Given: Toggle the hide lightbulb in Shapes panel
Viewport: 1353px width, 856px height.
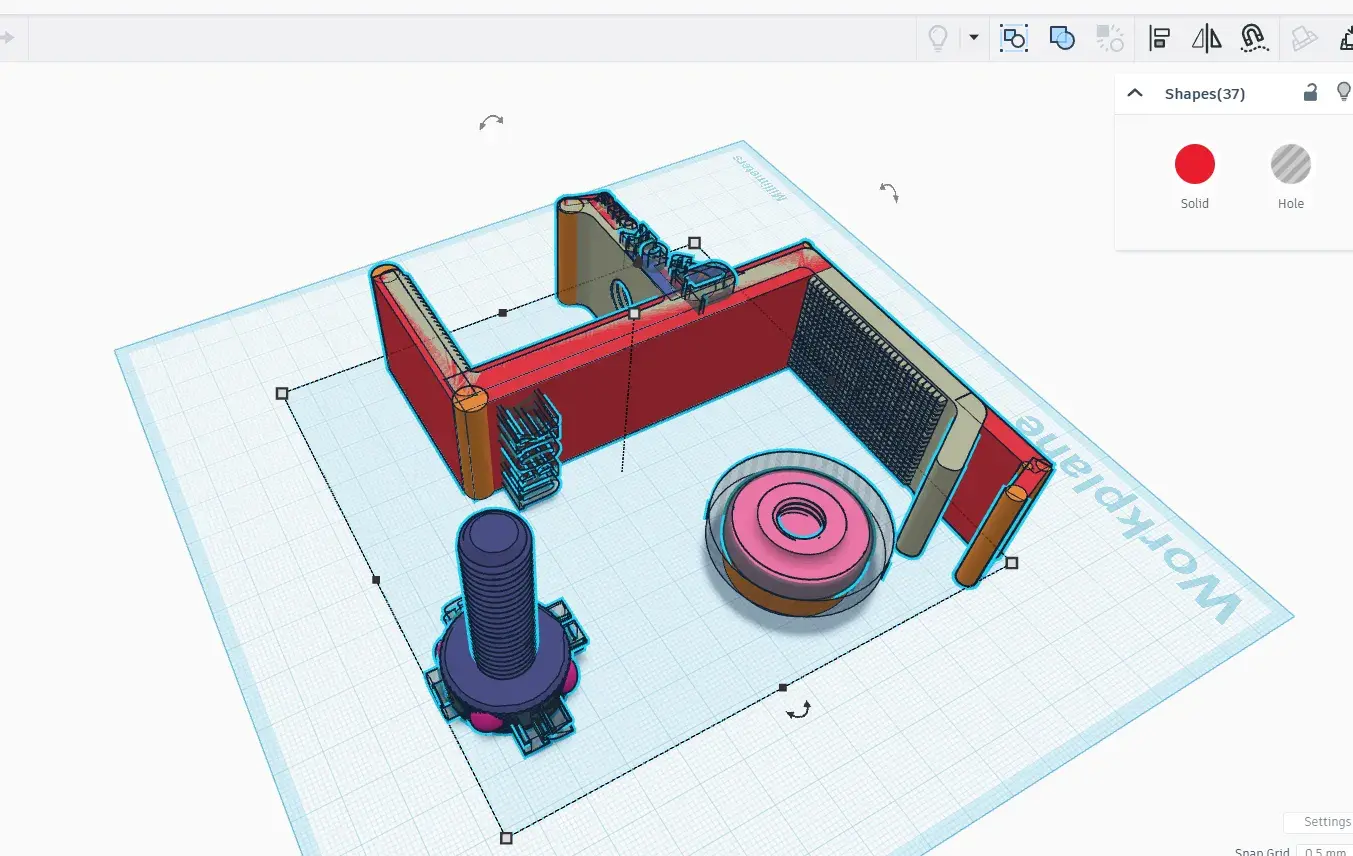Looking at the screenshot, I should click(1344, 92).
